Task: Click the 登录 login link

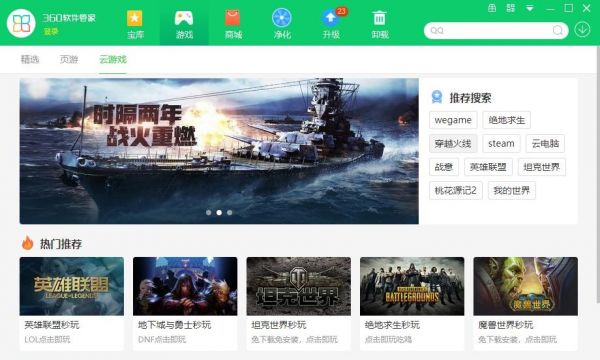Action: point(51,31)
